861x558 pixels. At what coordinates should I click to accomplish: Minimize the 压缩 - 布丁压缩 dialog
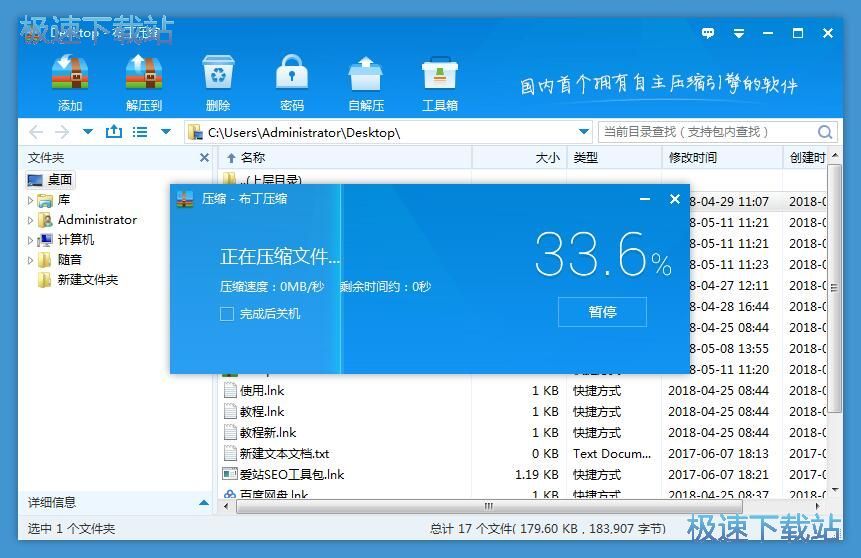coord(645,199)
